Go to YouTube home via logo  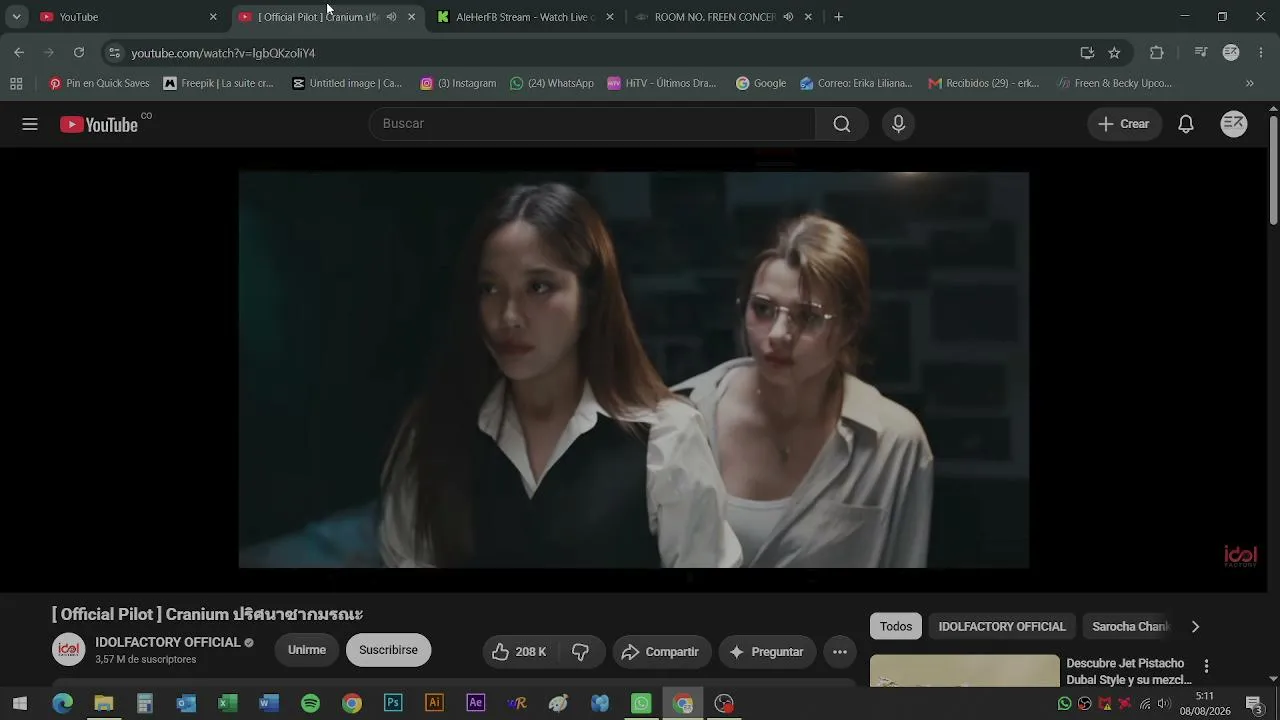click(99, 124)
